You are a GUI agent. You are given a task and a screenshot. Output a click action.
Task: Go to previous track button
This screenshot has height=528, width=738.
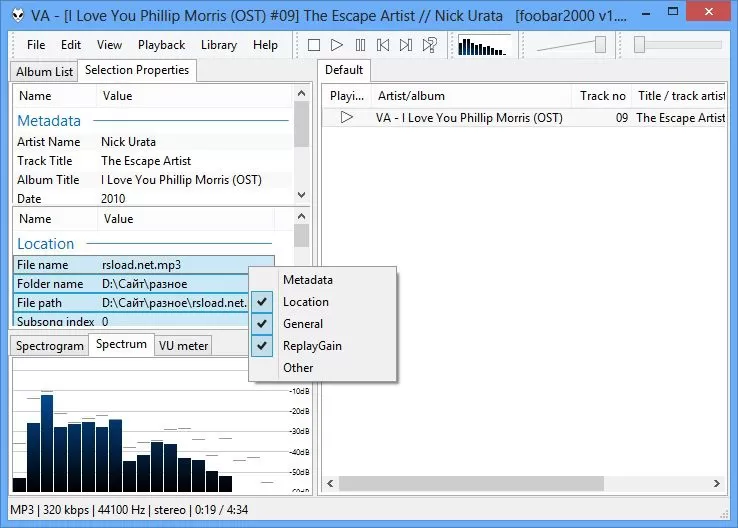383,45
